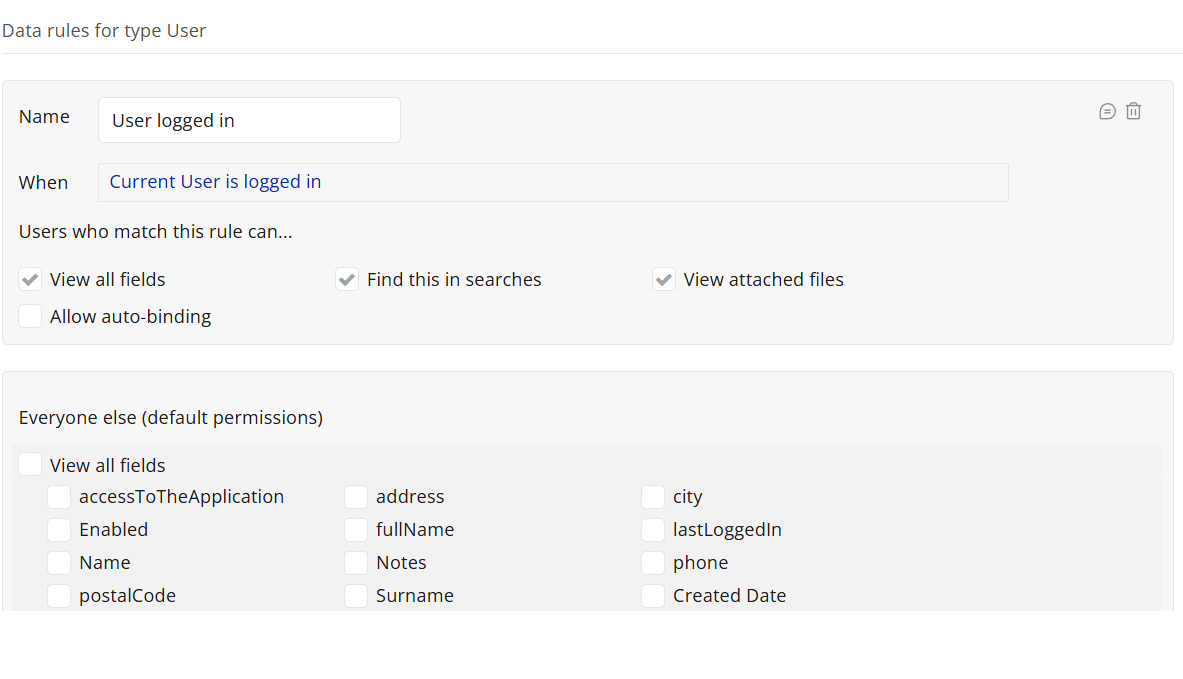Image resolution: width=1183 pixels, height=679 pixels.
Task: Check the address field permission
Action: 356,497
